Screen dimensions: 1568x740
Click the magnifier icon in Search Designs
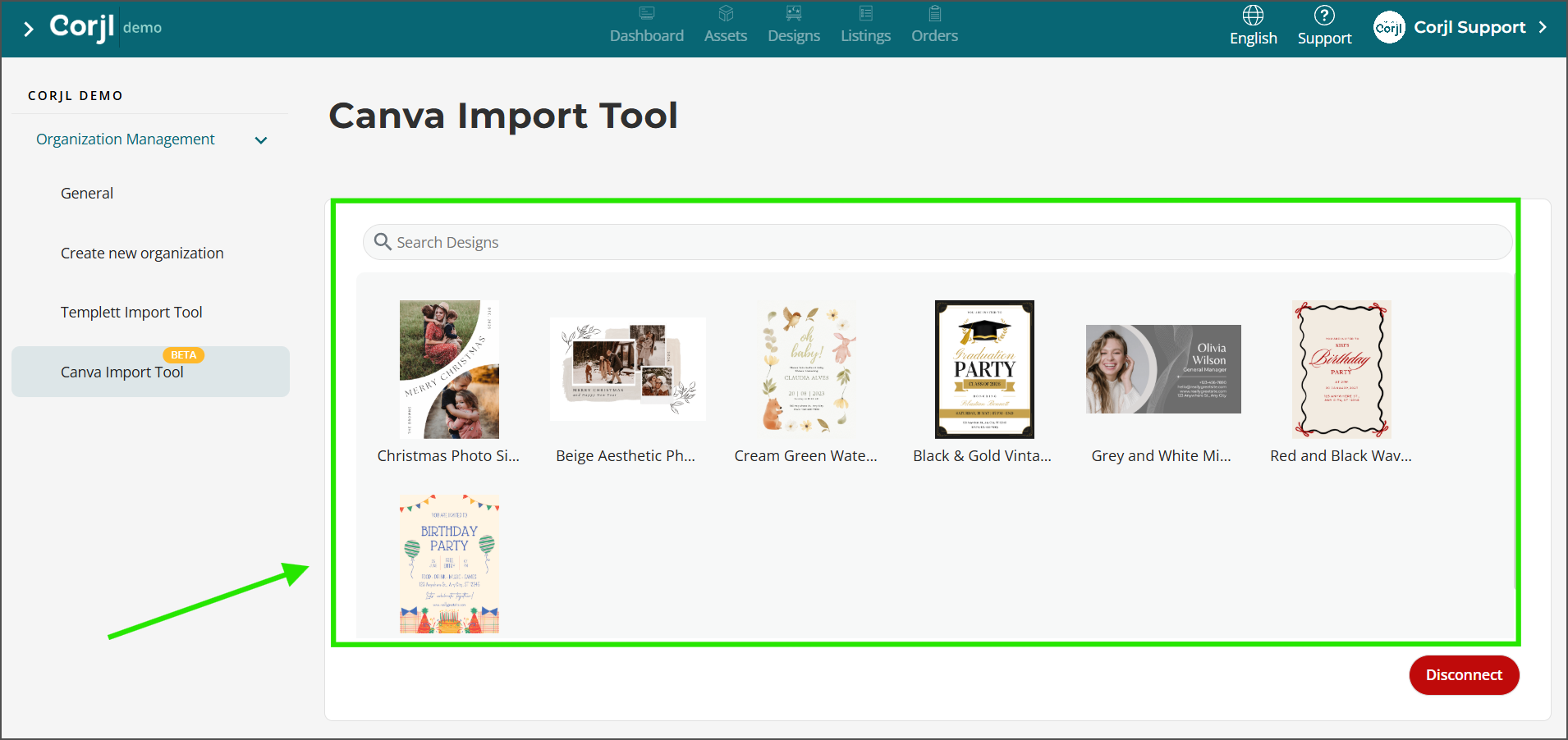pos(383,241)
